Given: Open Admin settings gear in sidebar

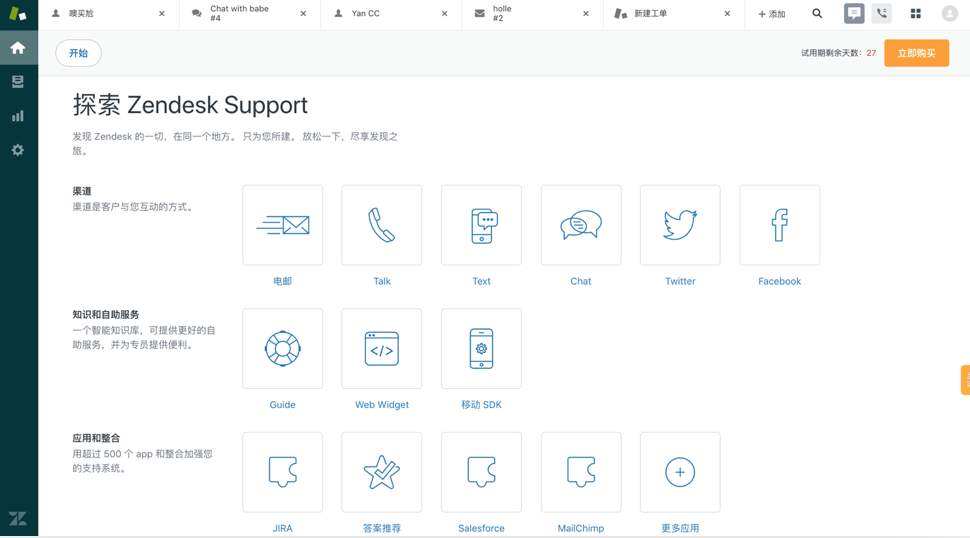Looking at the screenshot, I should pos(18,150).
